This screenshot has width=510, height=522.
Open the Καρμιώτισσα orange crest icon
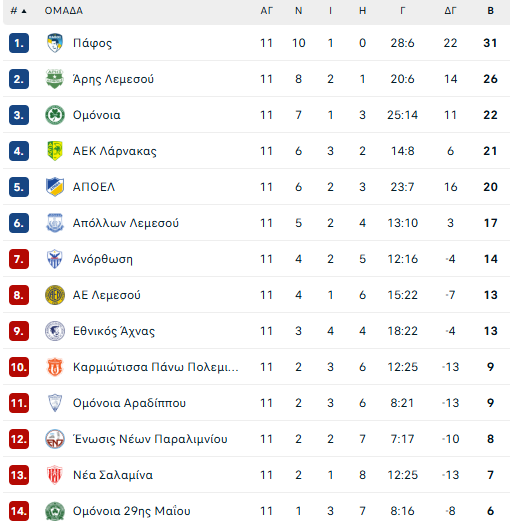point(55,367)
